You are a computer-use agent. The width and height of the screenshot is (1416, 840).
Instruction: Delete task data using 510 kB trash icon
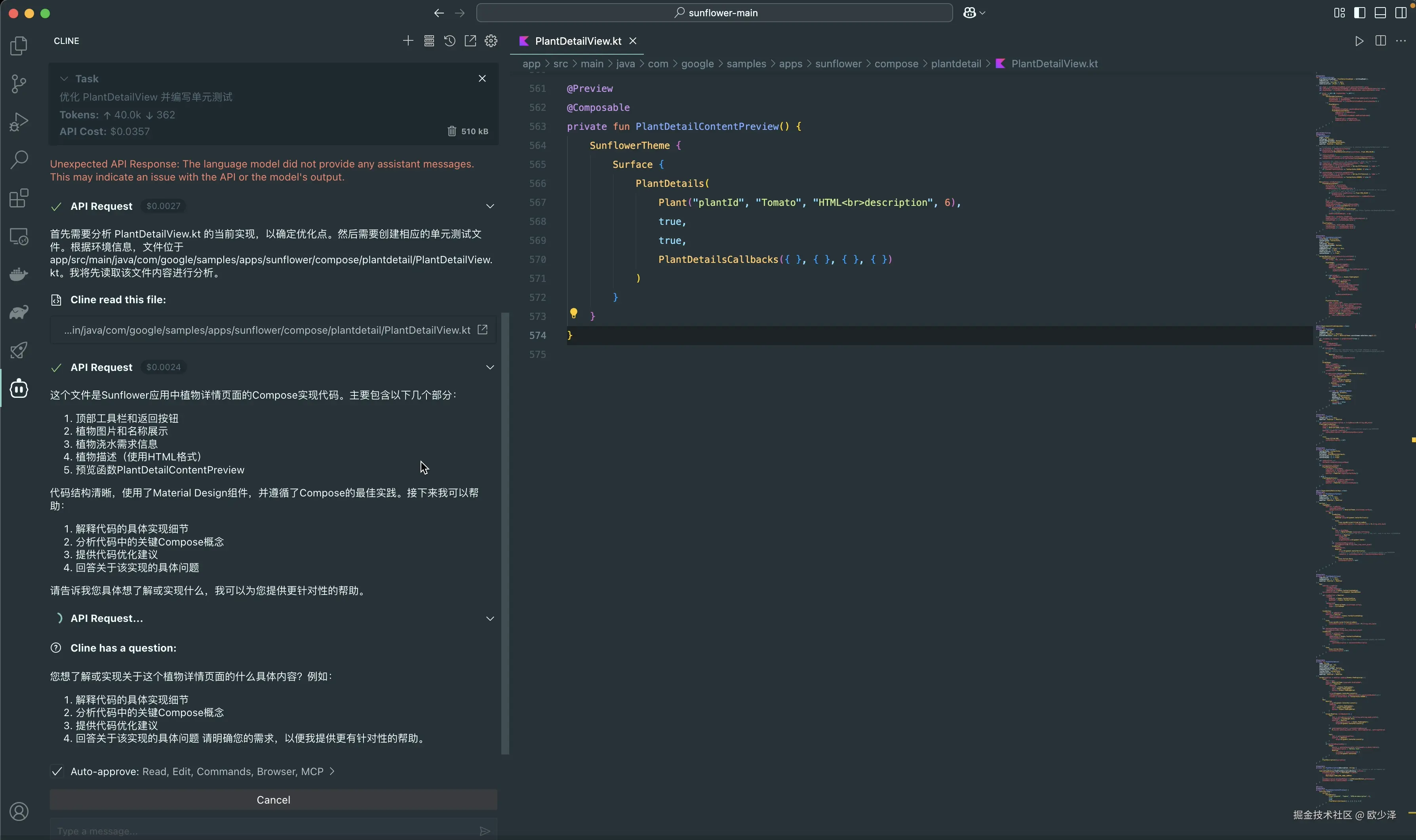[452, 131]
